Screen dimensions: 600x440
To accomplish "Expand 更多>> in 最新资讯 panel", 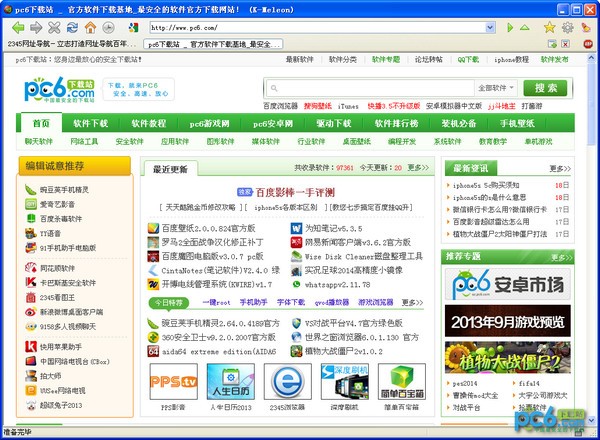I will click(x=559, y=169).
